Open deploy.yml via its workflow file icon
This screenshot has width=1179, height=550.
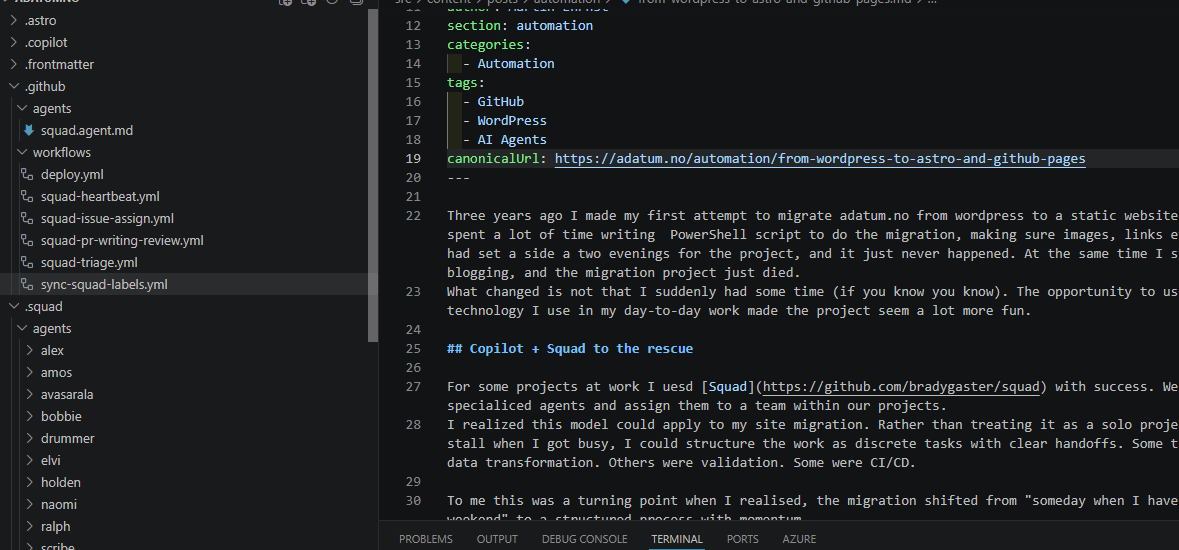(28, 175)
